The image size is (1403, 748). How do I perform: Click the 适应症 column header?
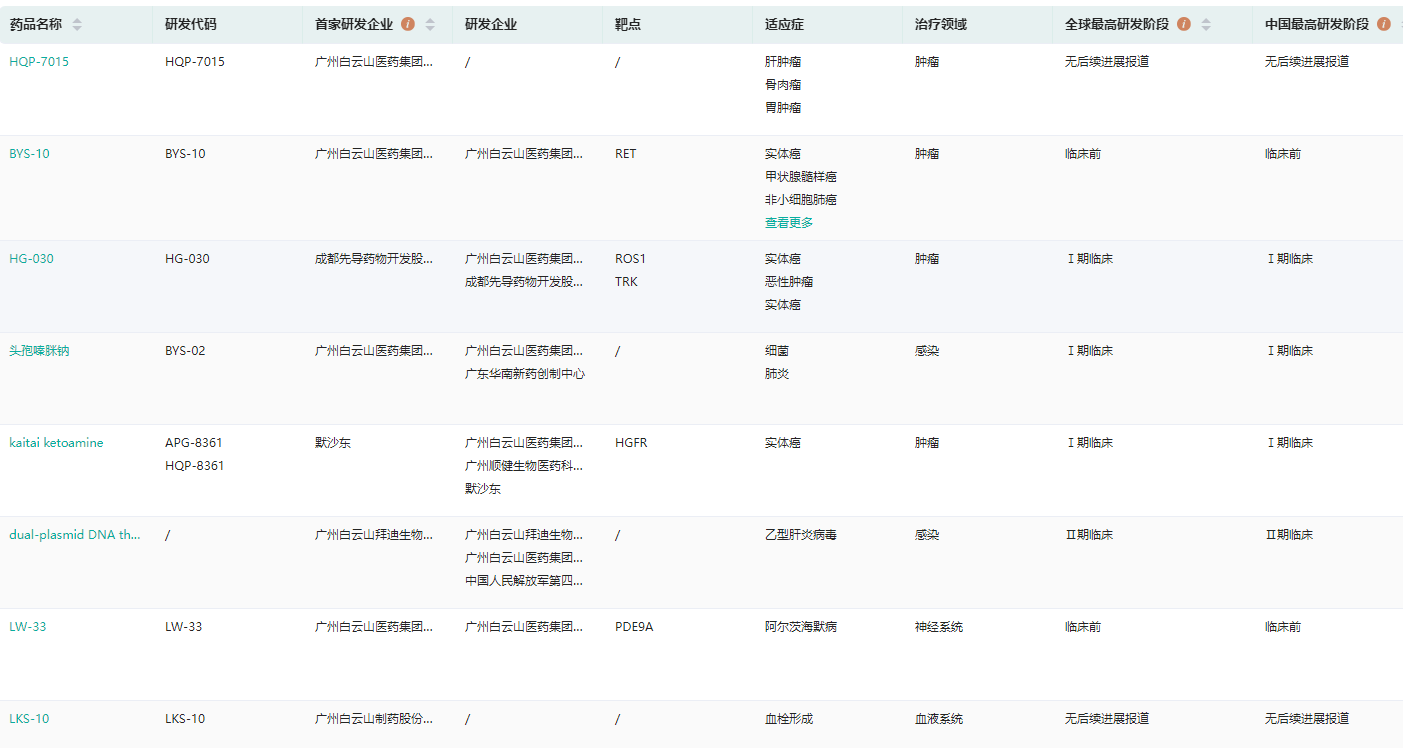click(784, 24)
